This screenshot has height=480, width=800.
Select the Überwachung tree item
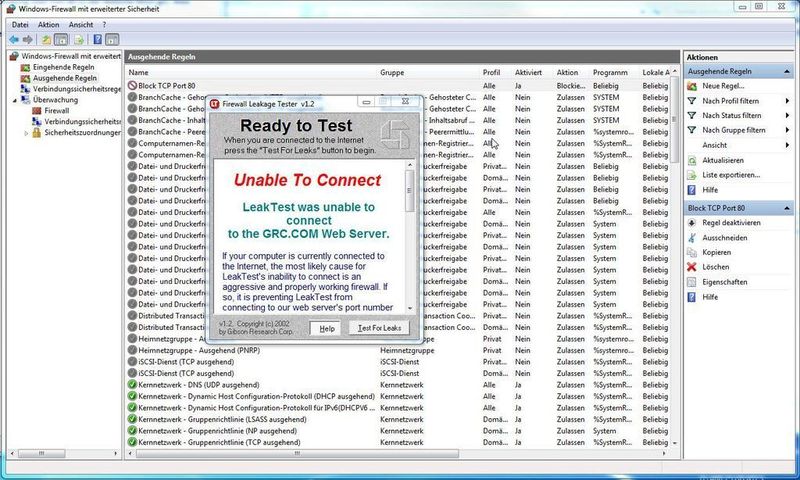tap(56, 100)
